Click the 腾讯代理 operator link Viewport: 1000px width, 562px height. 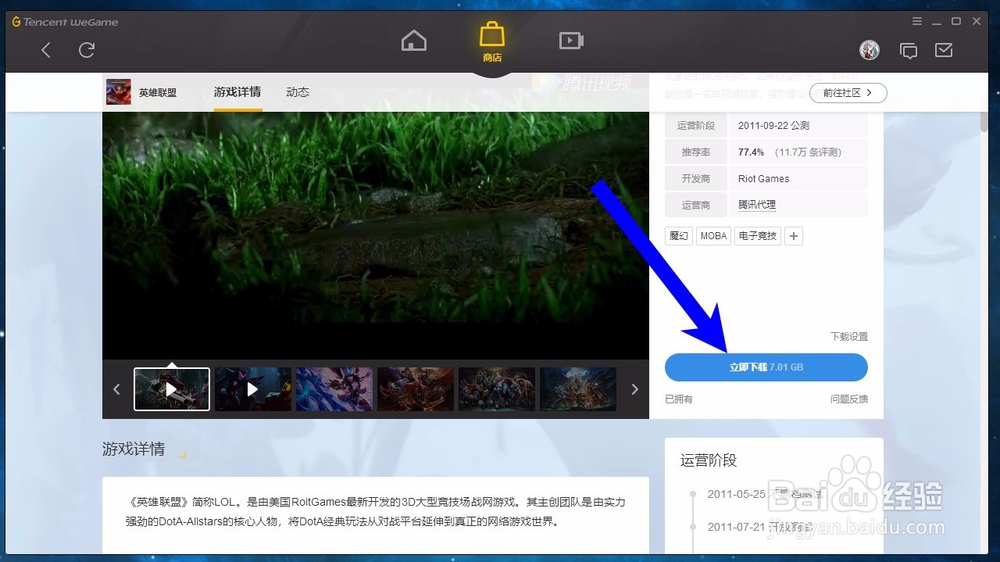pos(756,205)
